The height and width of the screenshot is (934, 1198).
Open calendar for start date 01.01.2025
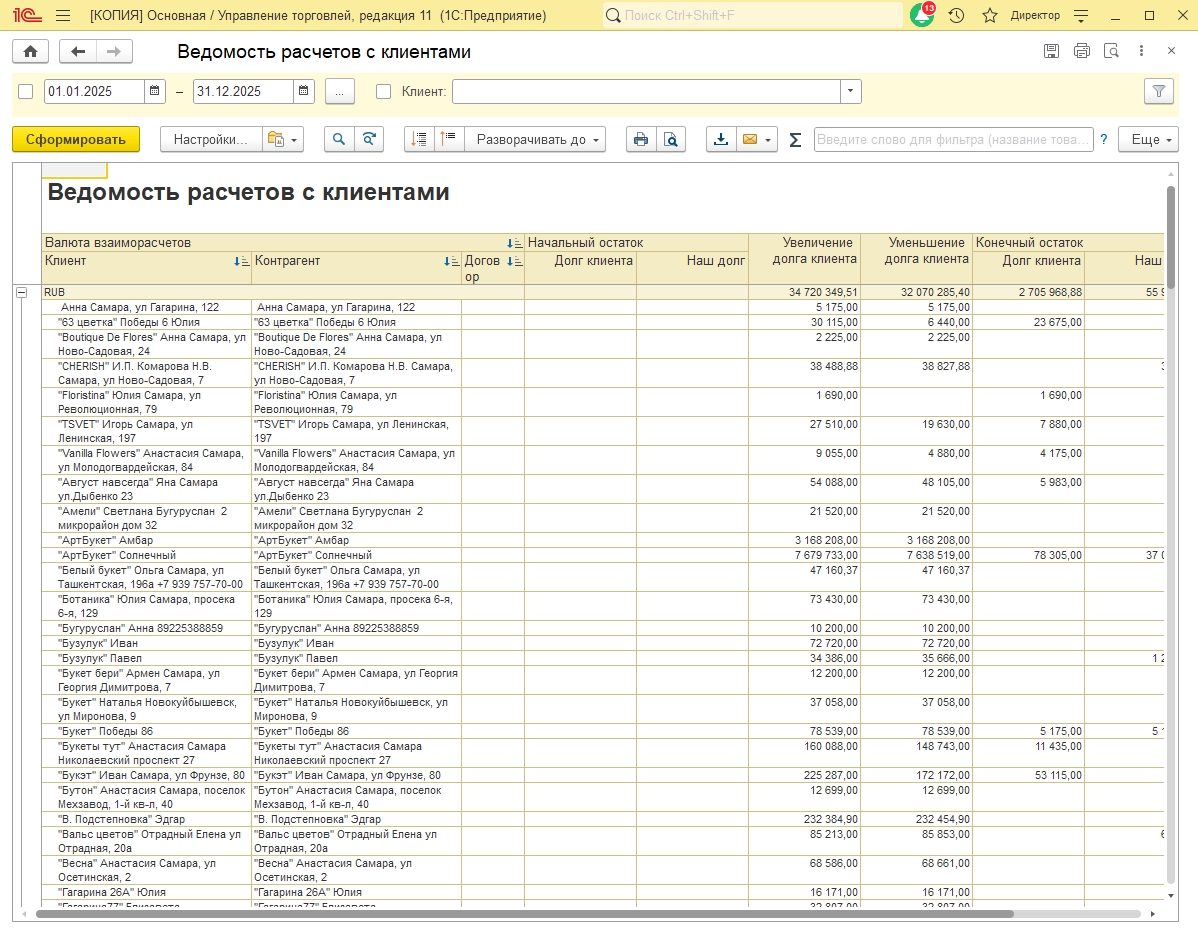(x=154, y=91)
